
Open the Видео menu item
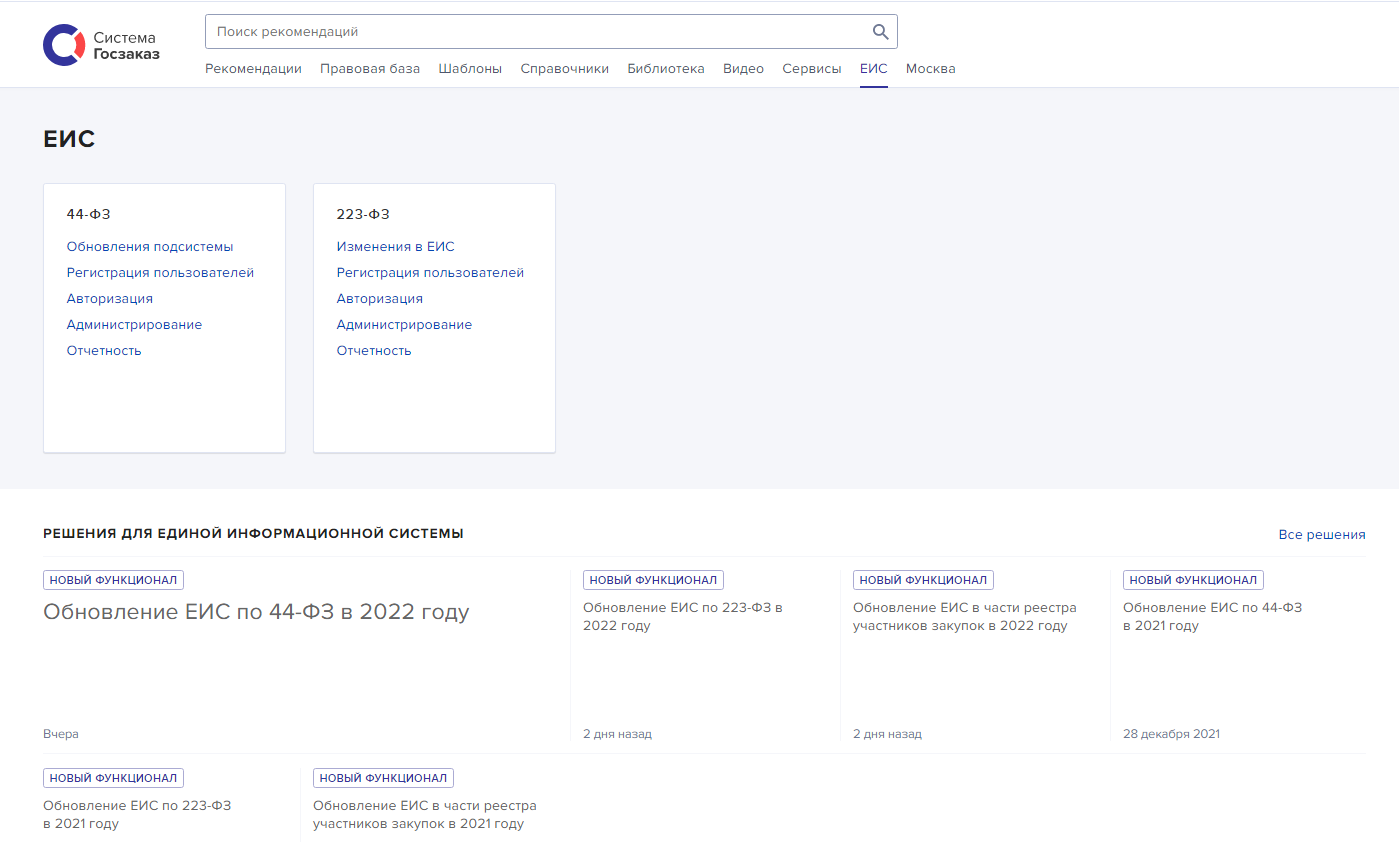743,69
